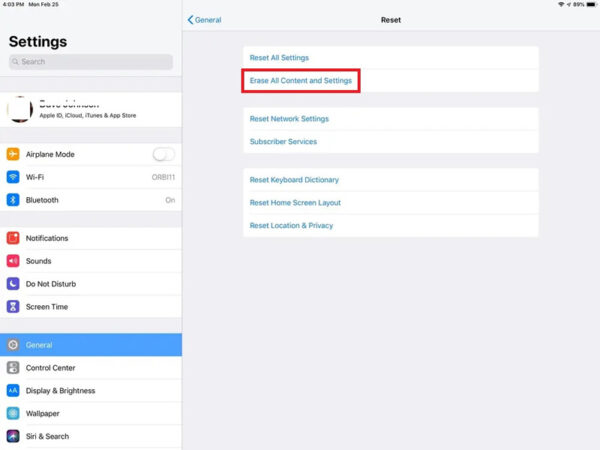Open the Notifications settings row
Image resolution: width=600 pixels, height=450 pixels.
point(91,238)
